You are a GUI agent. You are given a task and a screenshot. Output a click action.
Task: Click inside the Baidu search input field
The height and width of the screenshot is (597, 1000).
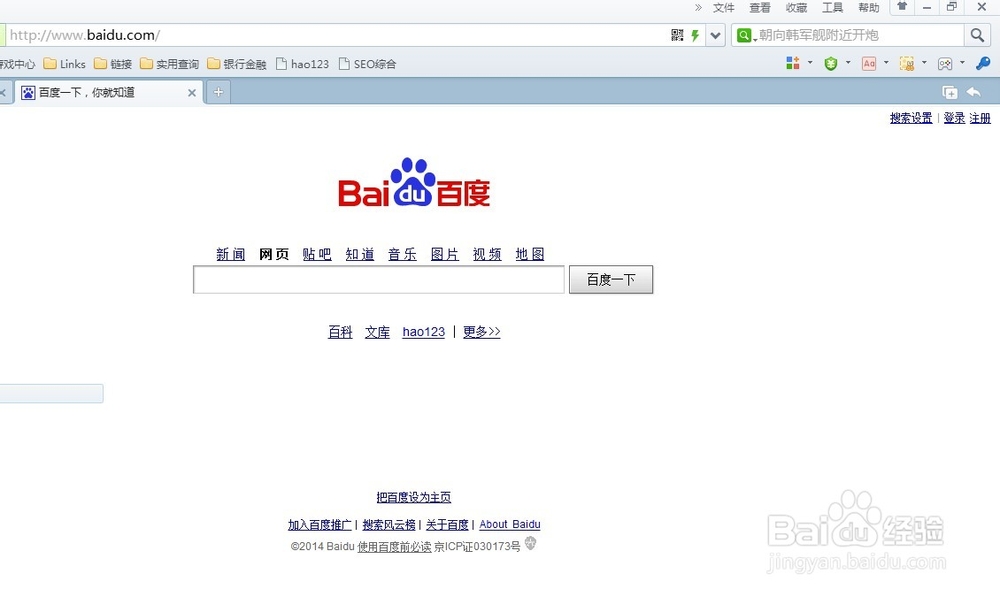tap(378, 279)
